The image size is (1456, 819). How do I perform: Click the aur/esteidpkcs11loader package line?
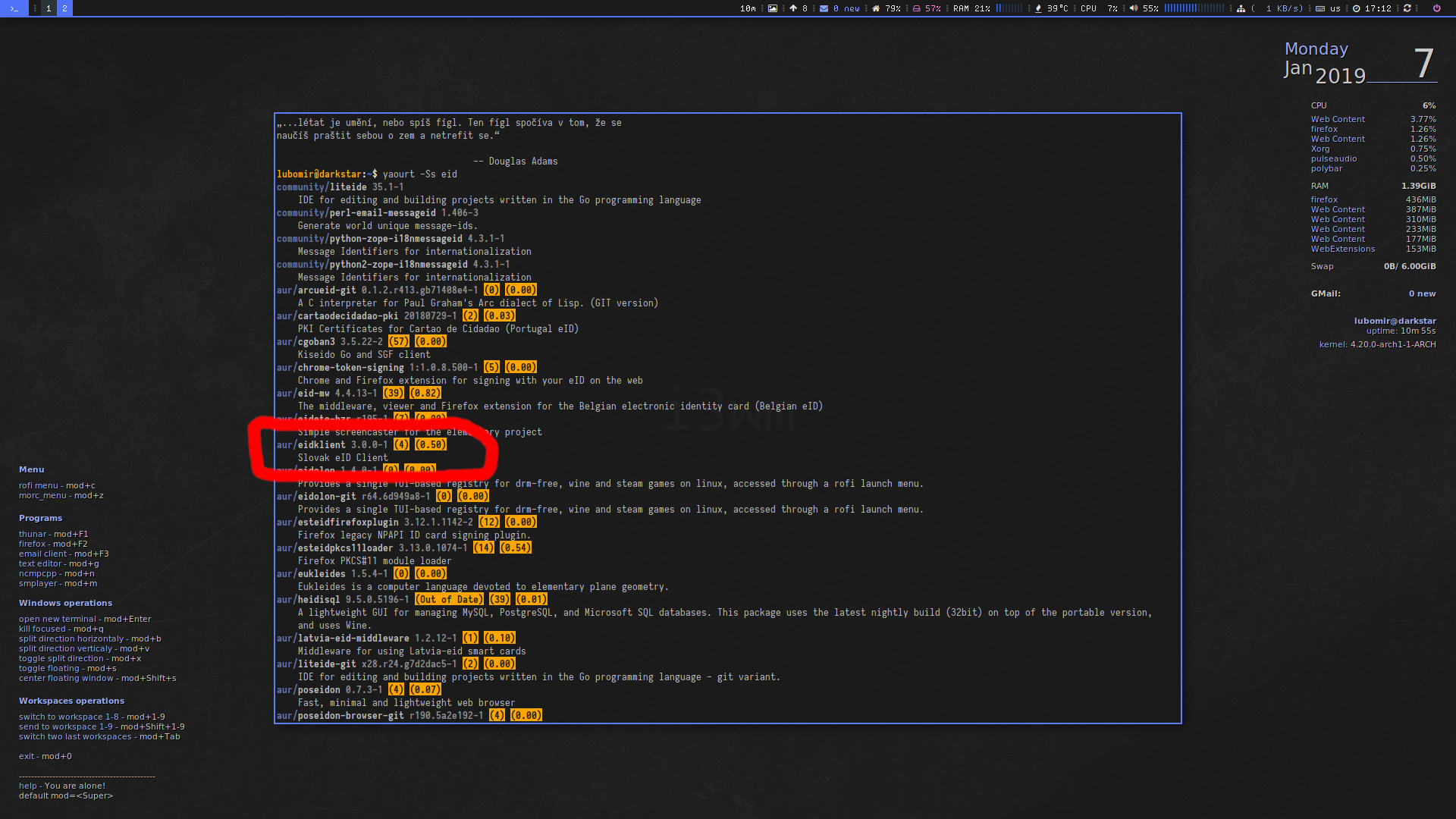(x=404, y=548)
